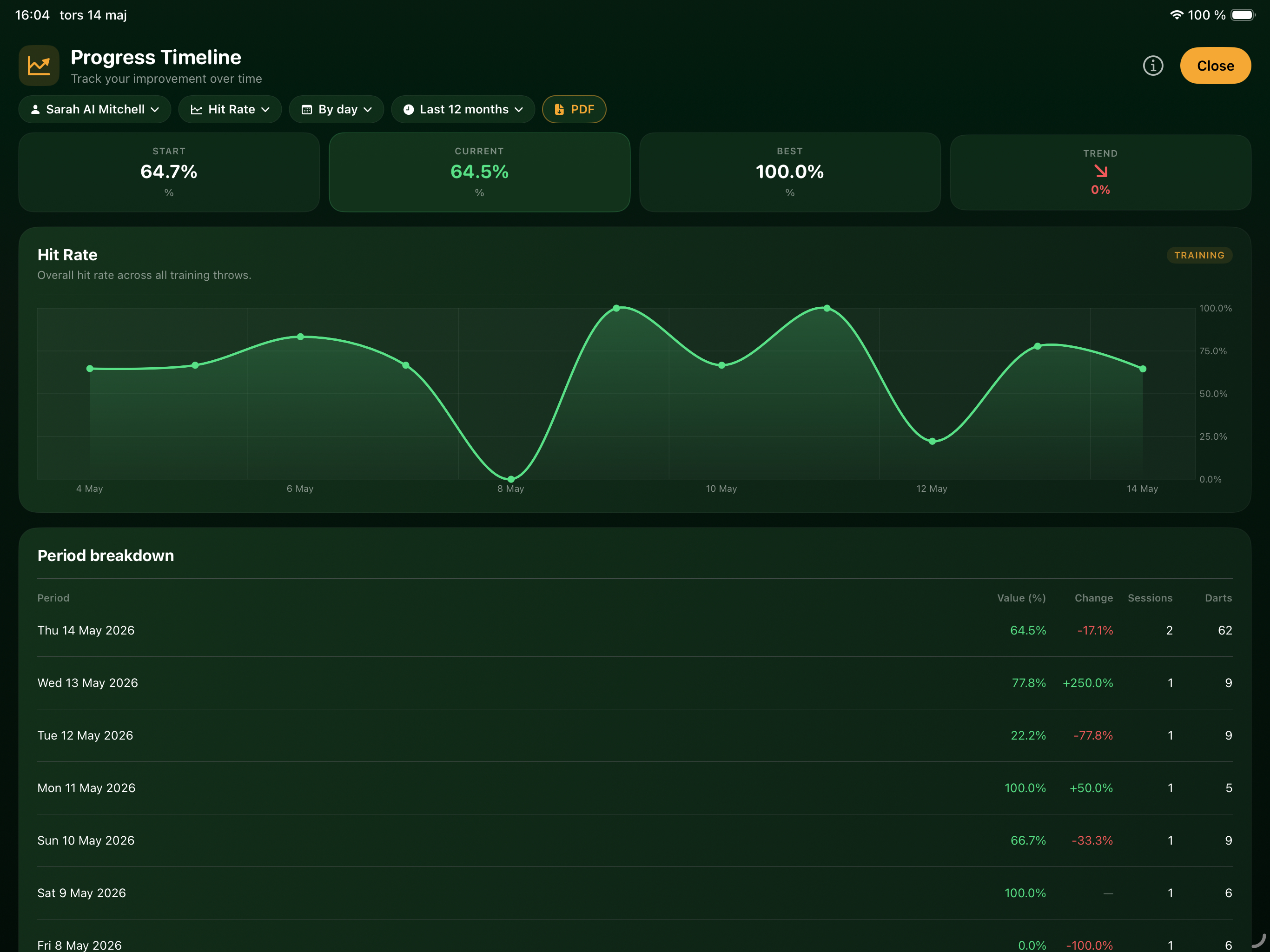Select the TREND 0% card
Image resolution: width=1270 pixels, height=952 pixels.
pos(1100,172)
